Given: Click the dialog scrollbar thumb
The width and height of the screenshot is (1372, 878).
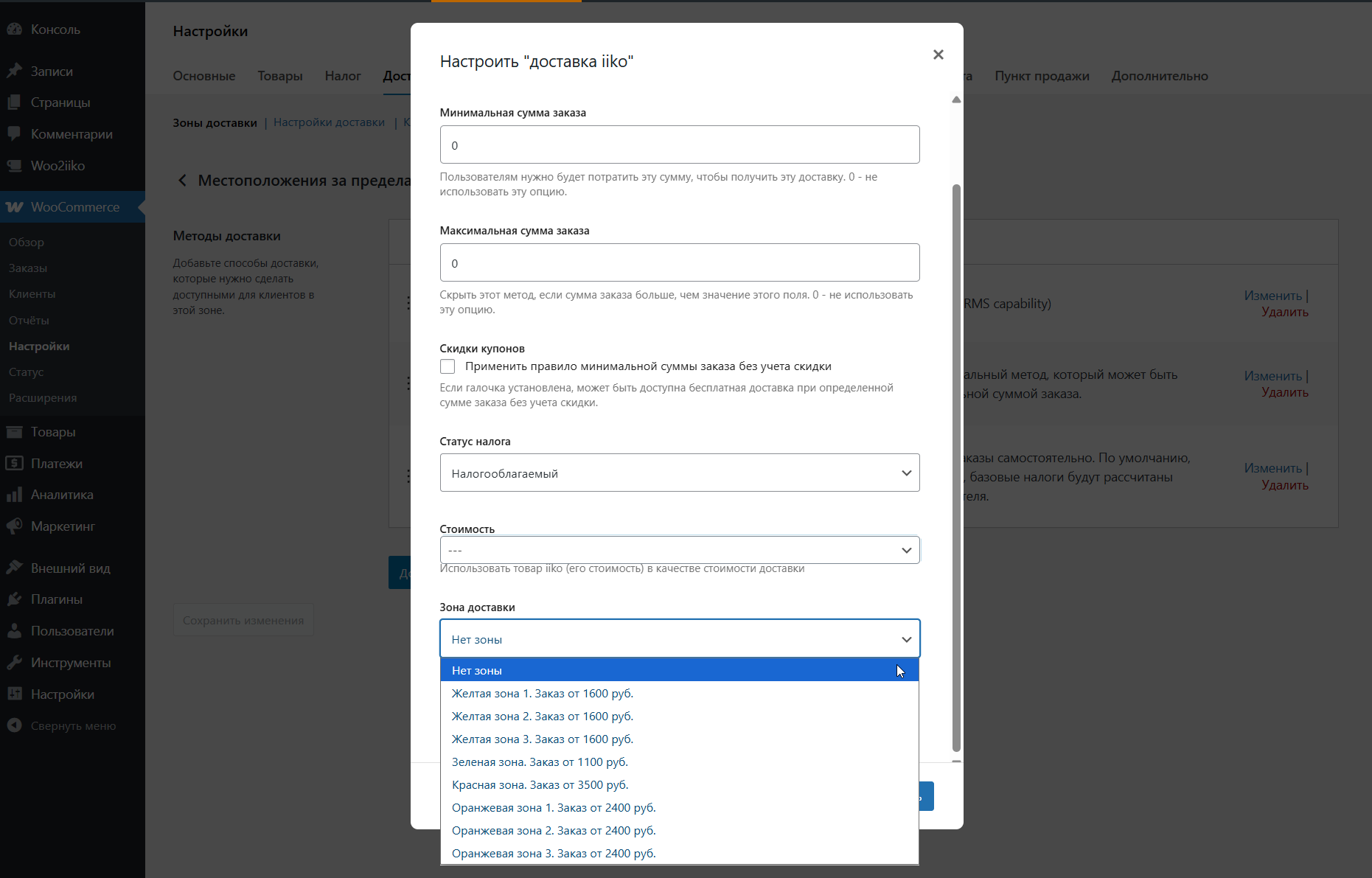Looking at the screenshot, I should click(956, 468).
